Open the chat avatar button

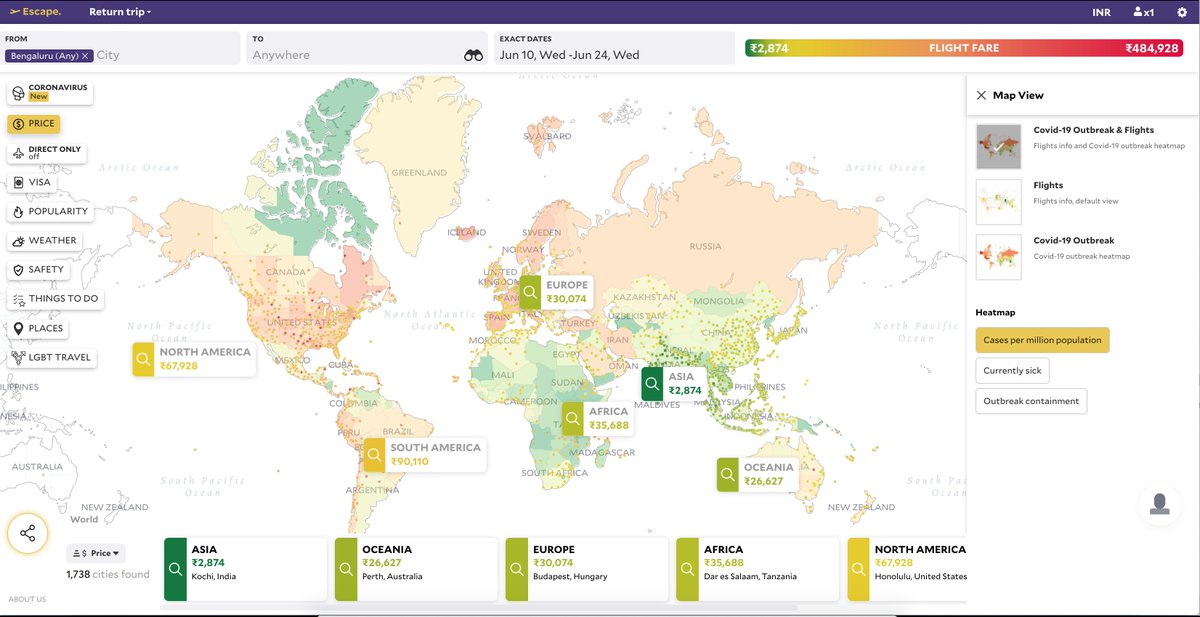[1160, 503]
